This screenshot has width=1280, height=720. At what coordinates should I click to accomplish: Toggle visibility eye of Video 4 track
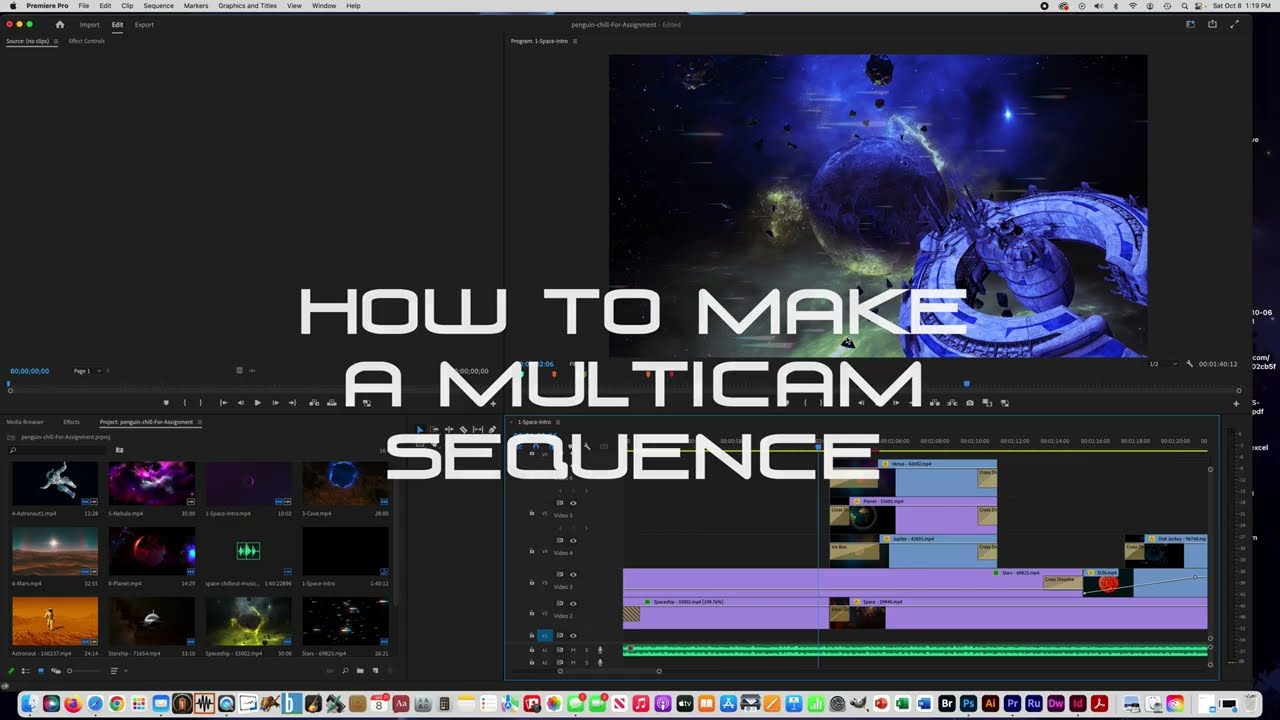tap(573, 541)
